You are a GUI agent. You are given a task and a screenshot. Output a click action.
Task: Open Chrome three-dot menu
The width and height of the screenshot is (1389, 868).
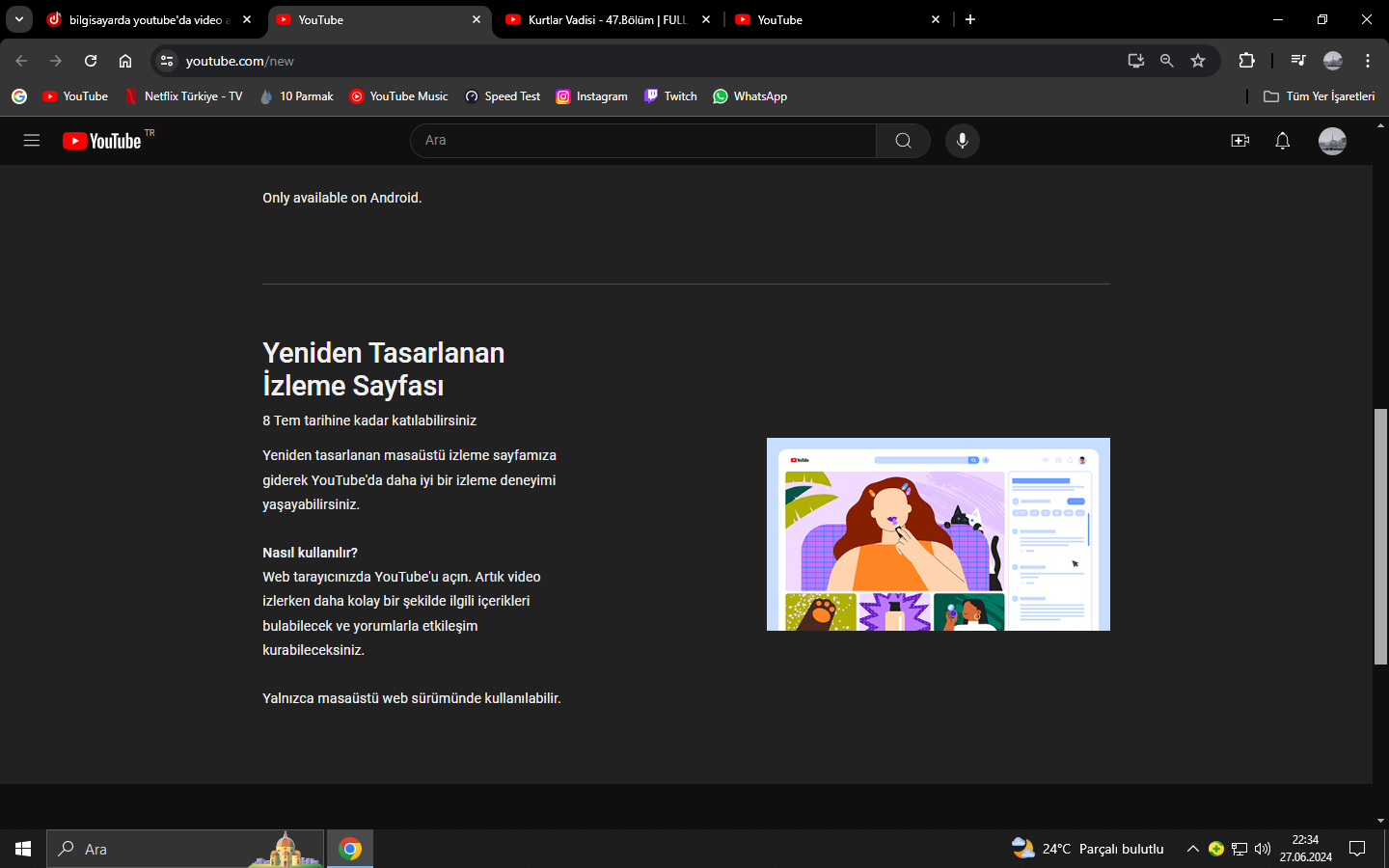1368,61
